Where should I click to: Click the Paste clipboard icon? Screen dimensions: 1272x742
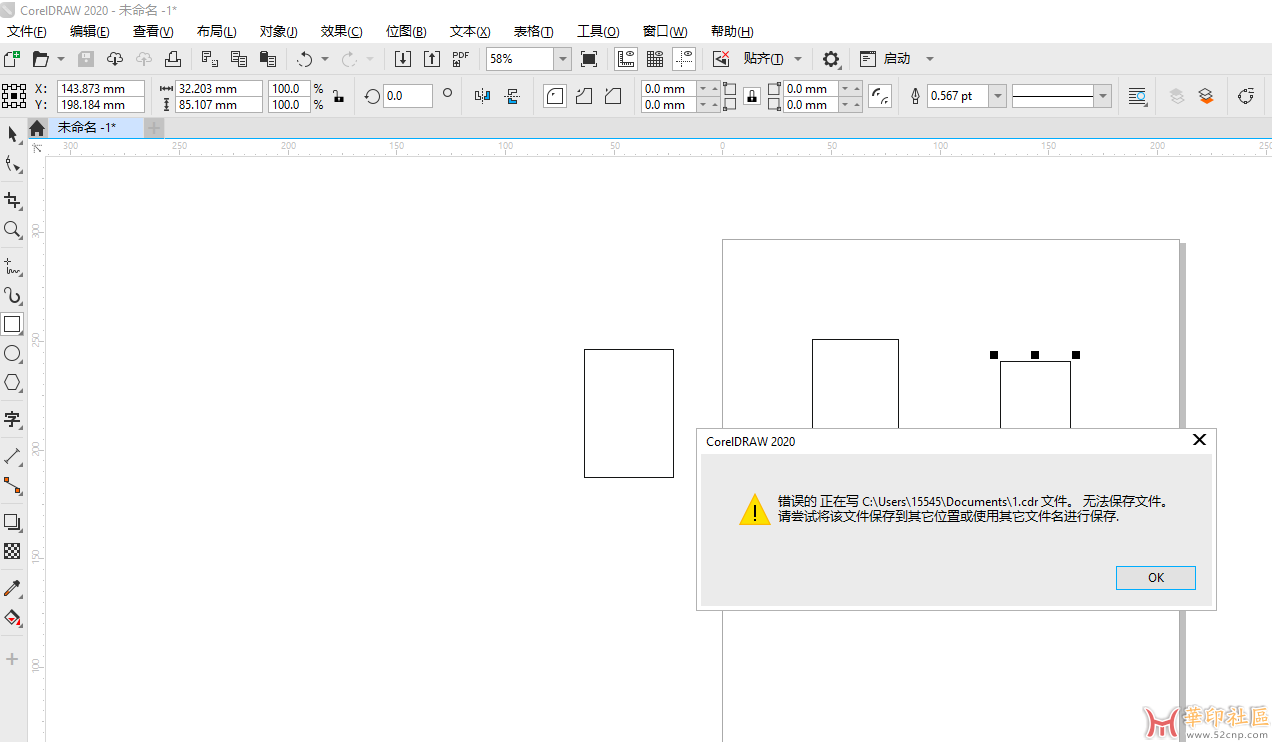(x=268, y=59)
